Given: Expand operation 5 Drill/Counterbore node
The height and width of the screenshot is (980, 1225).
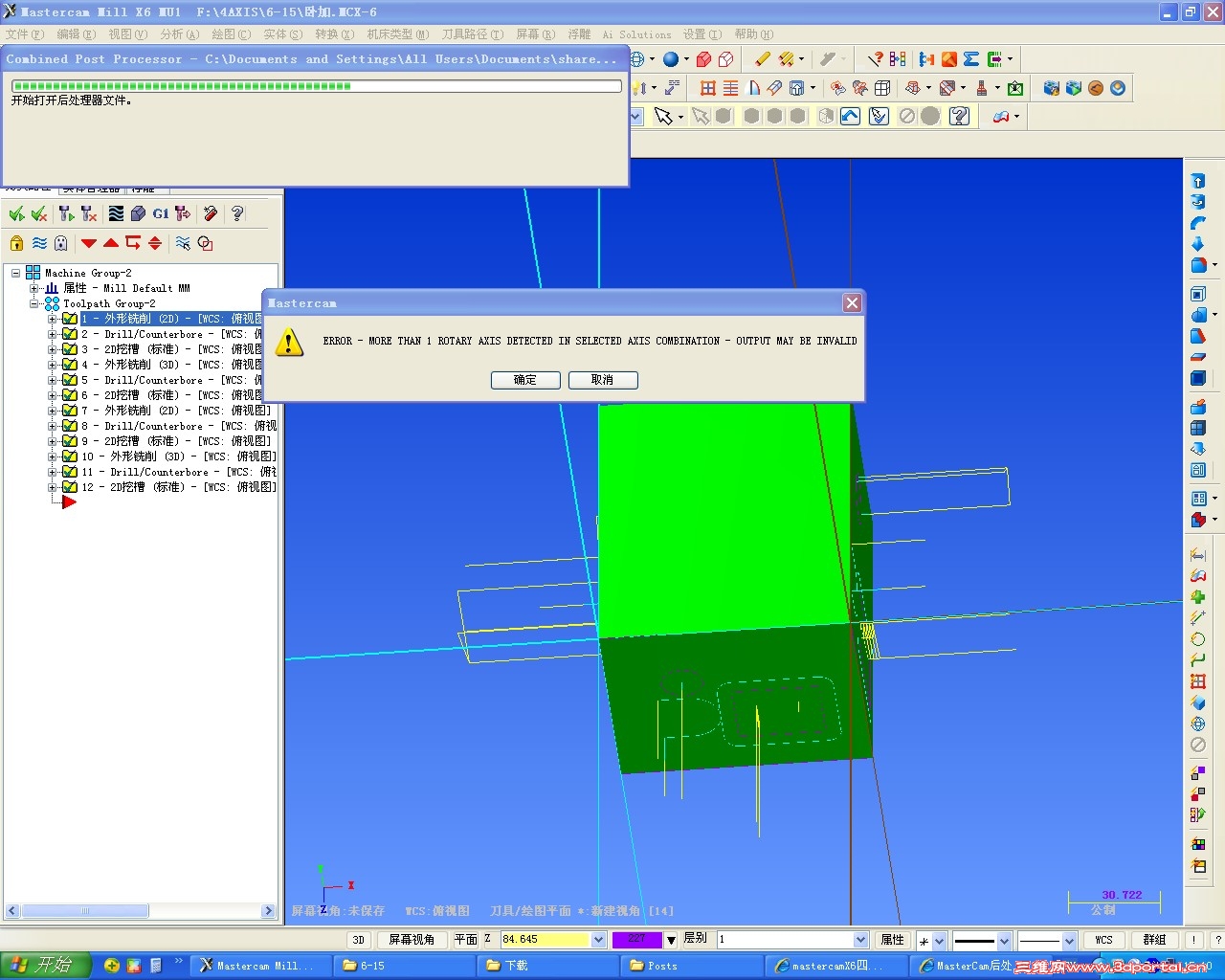Looking at the screenshot, I should pos(53,380).
